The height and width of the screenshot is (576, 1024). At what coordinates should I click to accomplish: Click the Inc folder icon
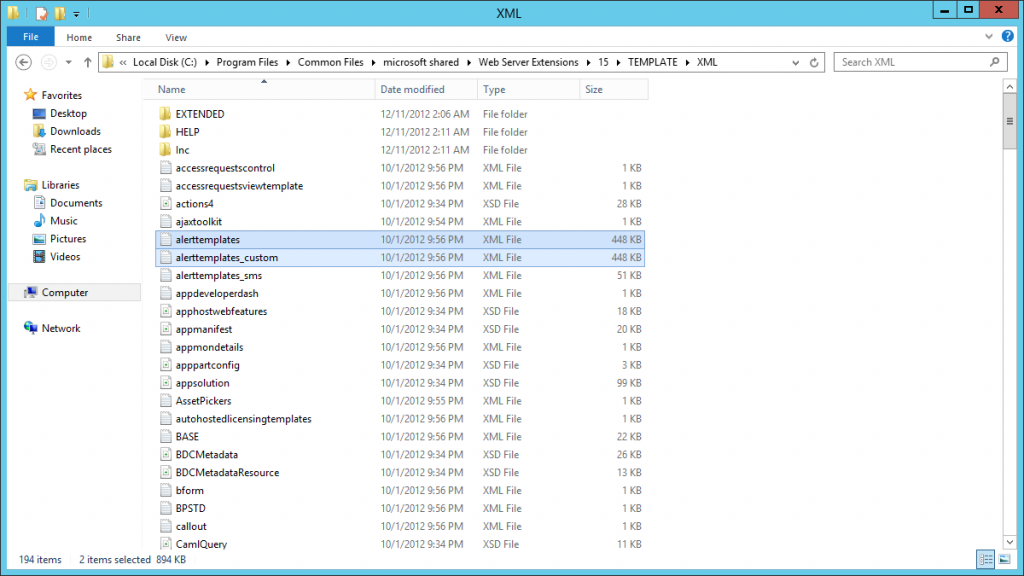[x=165, y=150]
